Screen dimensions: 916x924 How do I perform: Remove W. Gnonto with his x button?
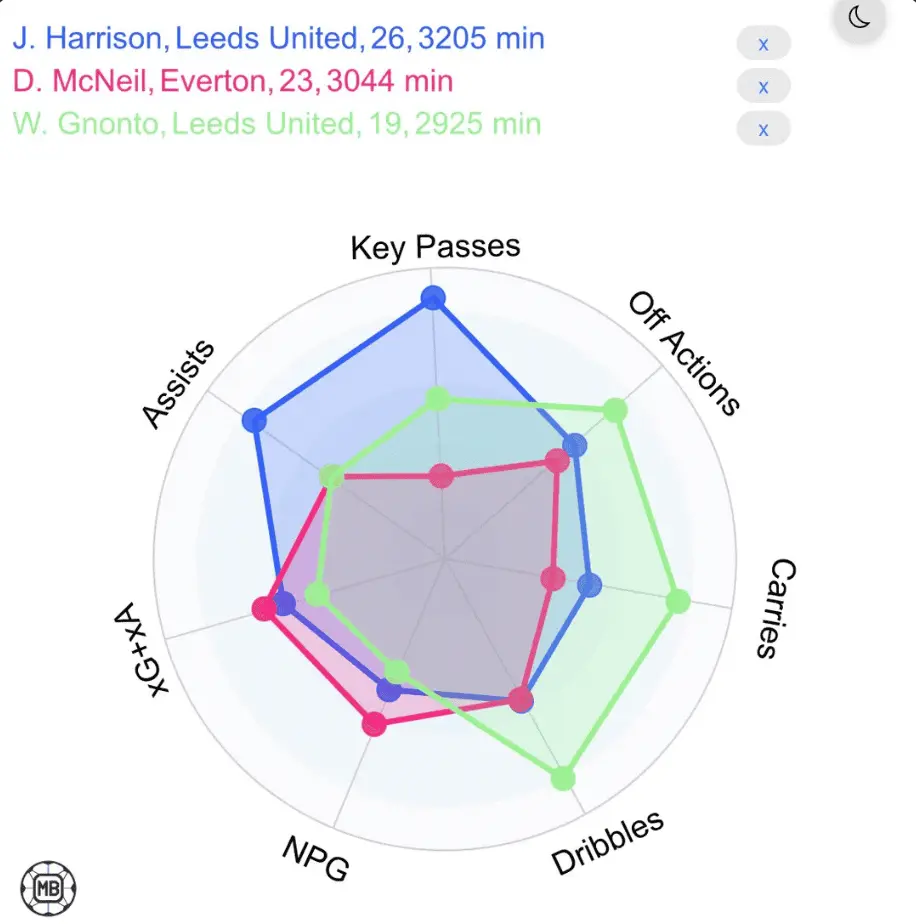click(x=763, y=129)
